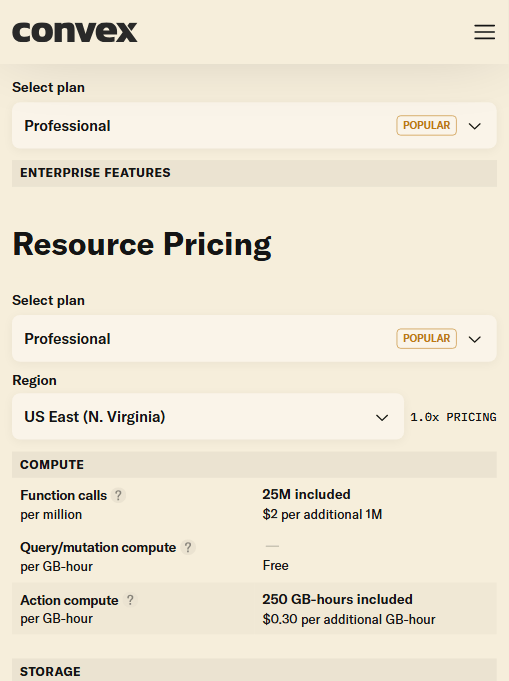Open the top Select plan dropdown
The image size is (509, 681).
click(254, 126)
